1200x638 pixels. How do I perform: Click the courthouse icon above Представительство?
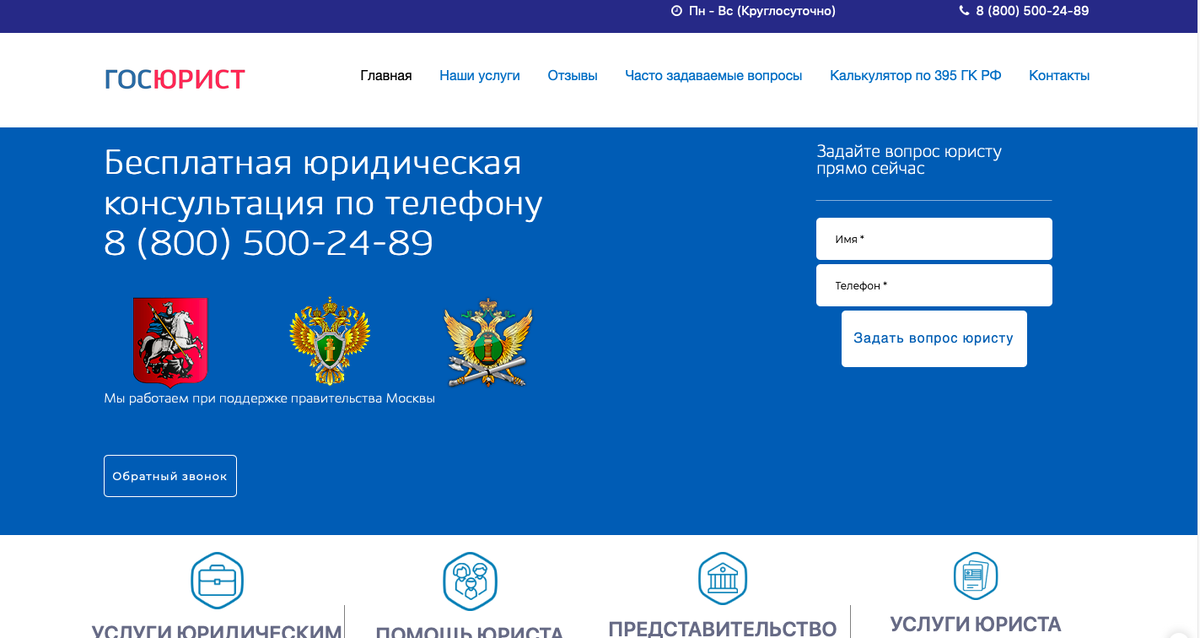(723, 577)
